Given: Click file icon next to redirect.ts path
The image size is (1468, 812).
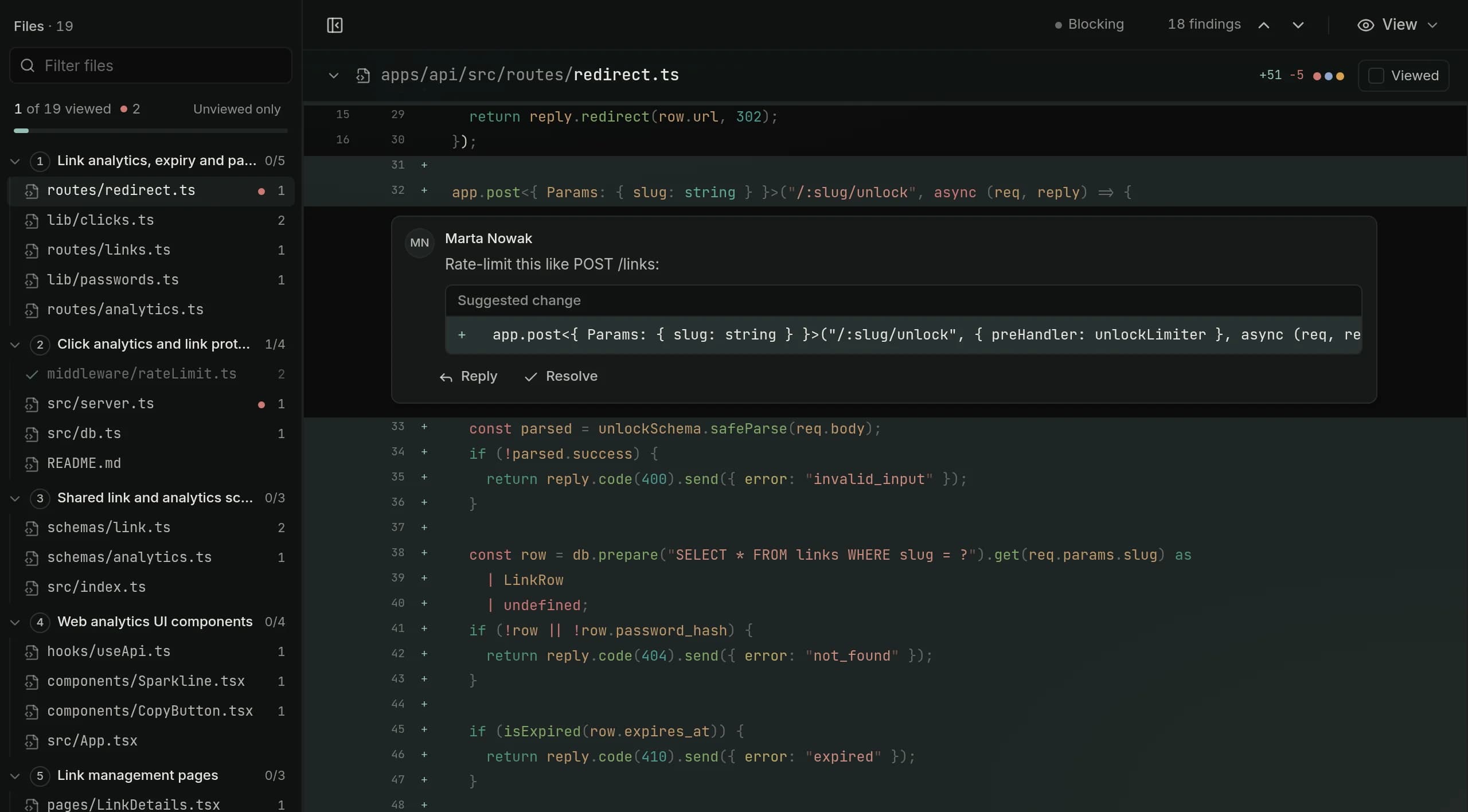Looking at the screenshot, I should (362, 76).
